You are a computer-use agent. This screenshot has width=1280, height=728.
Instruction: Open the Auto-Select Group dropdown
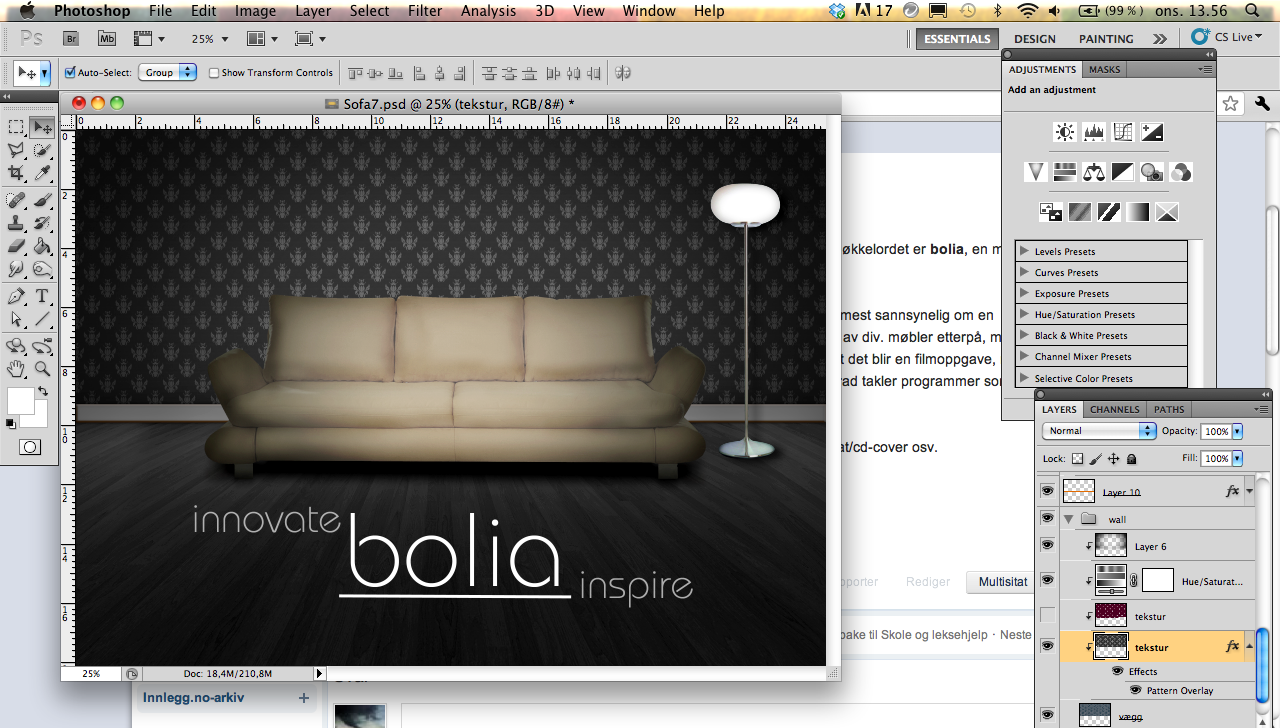(169, 73)
